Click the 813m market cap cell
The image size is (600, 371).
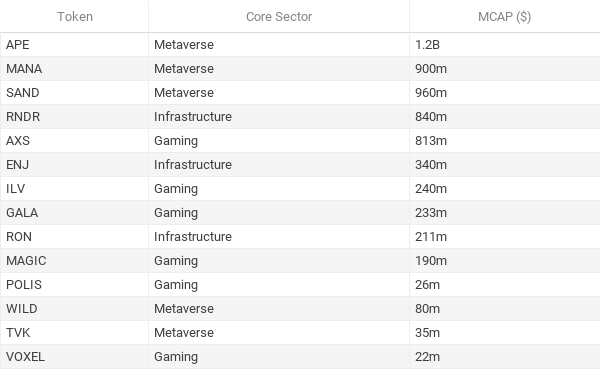tap(505, 141)
